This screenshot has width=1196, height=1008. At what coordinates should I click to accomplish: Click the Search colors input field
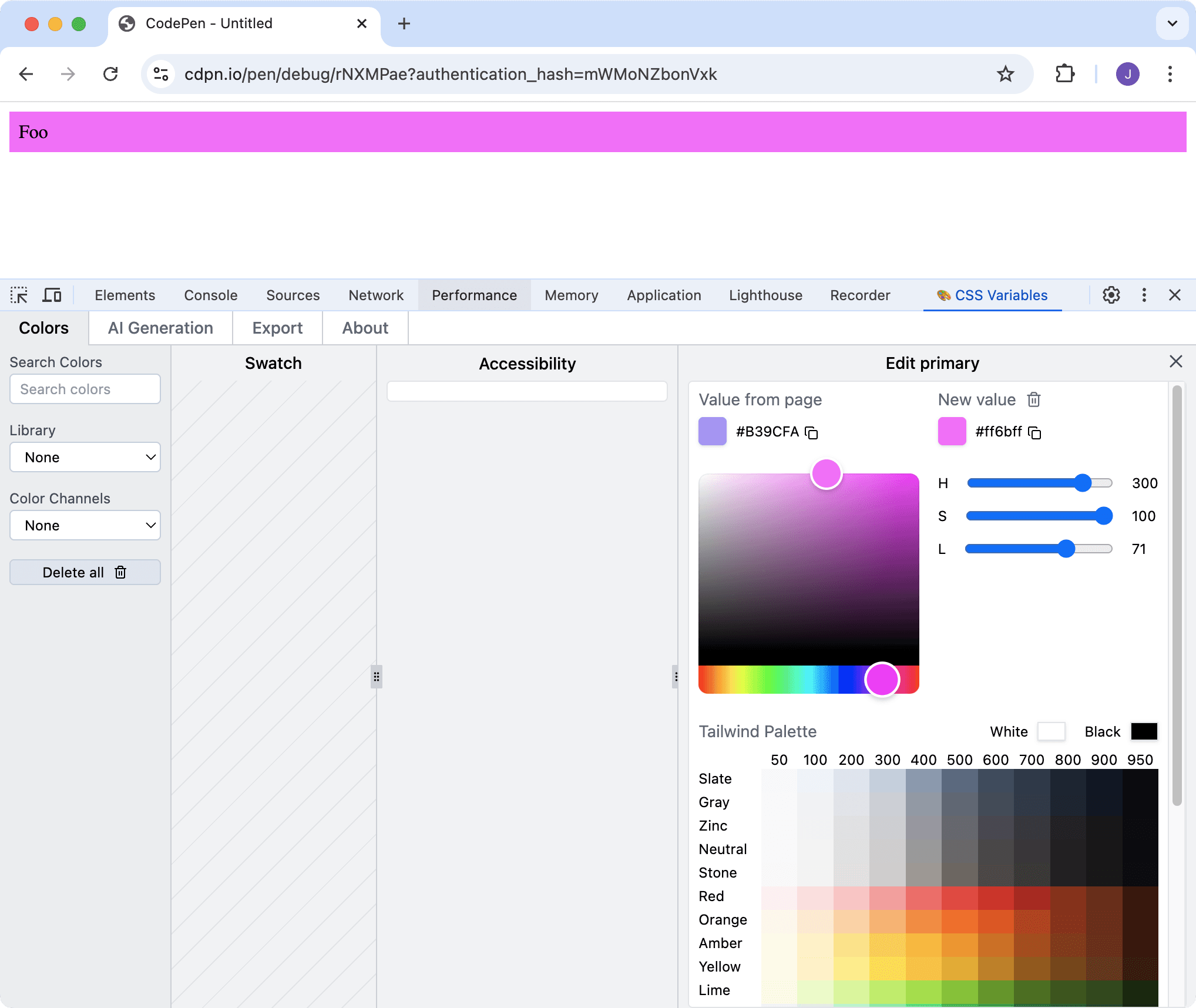pos(85,389)
